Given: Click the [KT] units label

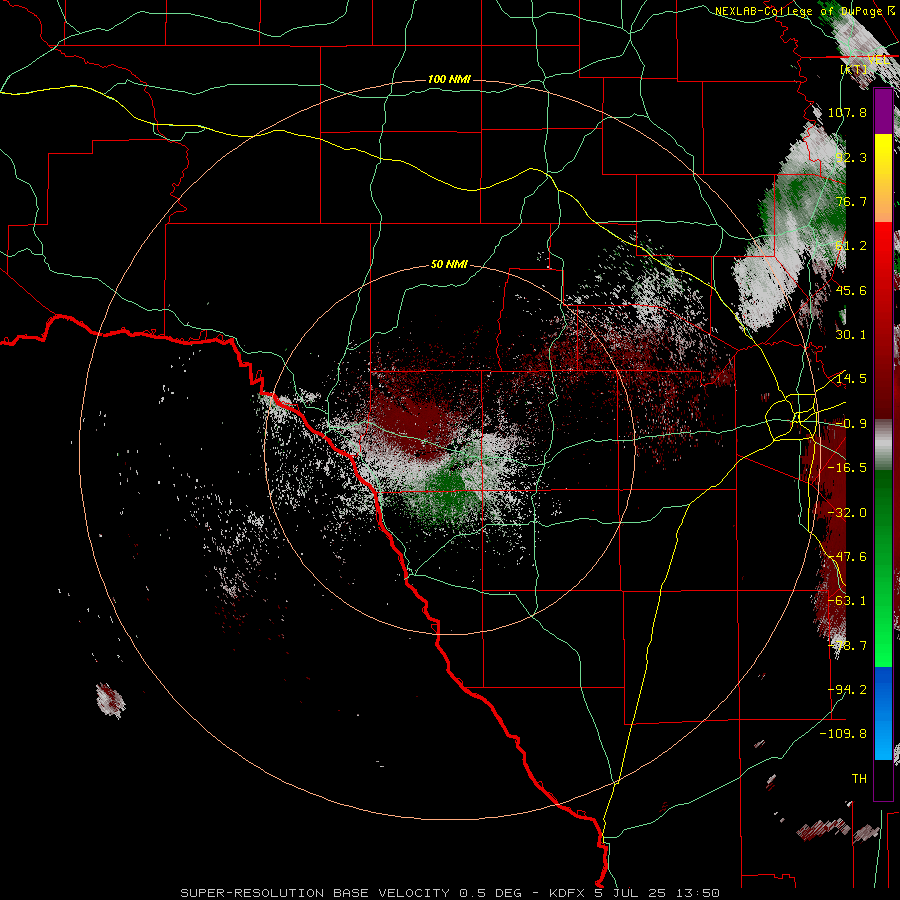Looking at the screenshot, I should [854, 69].
